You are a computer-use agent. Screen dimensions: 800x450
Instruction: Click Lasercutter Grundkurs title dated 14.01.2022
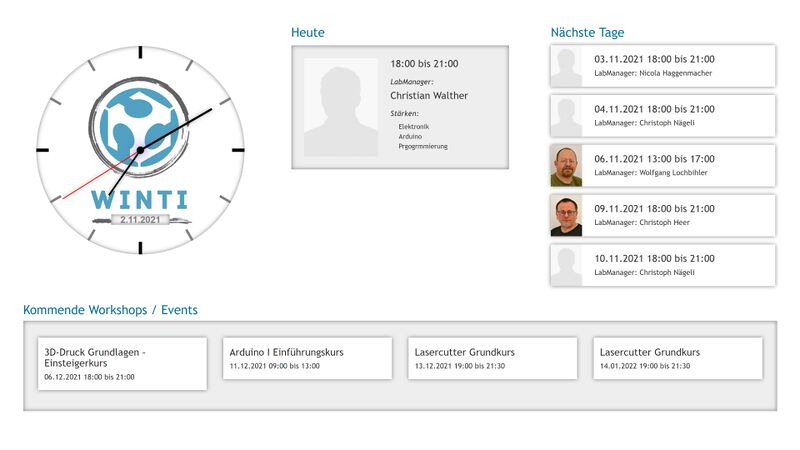tap(649, 352)
